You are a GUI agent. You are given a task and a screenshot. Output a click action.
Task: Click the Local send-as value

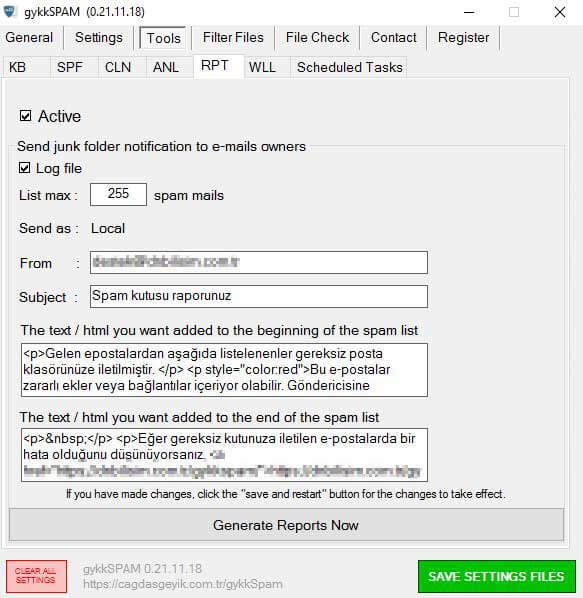pyautogui.click(x=108, y=228)
